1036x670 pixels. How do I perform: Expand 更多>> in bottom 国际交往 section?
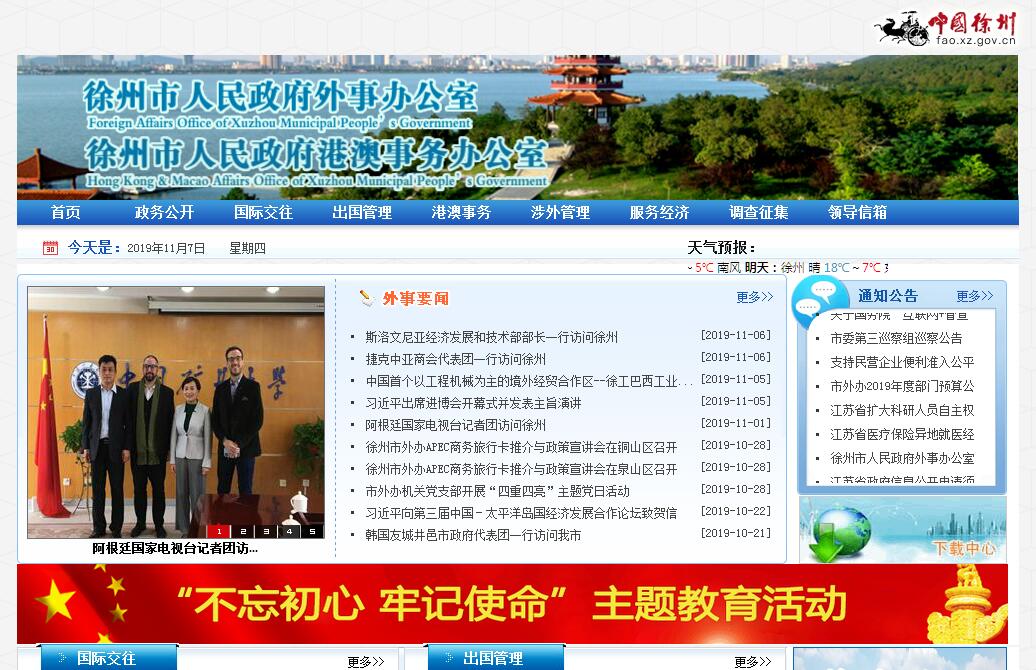pyautogui.click(x=365, y=661)
